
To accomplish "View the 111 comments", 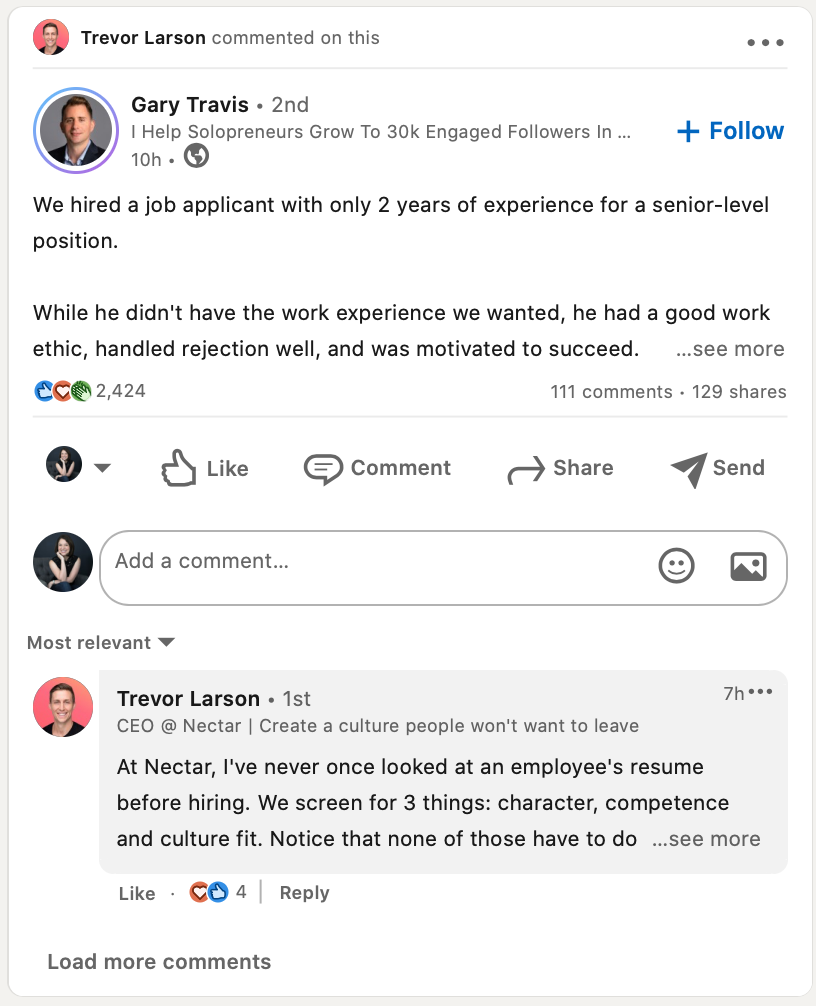I will click(611, 392).
